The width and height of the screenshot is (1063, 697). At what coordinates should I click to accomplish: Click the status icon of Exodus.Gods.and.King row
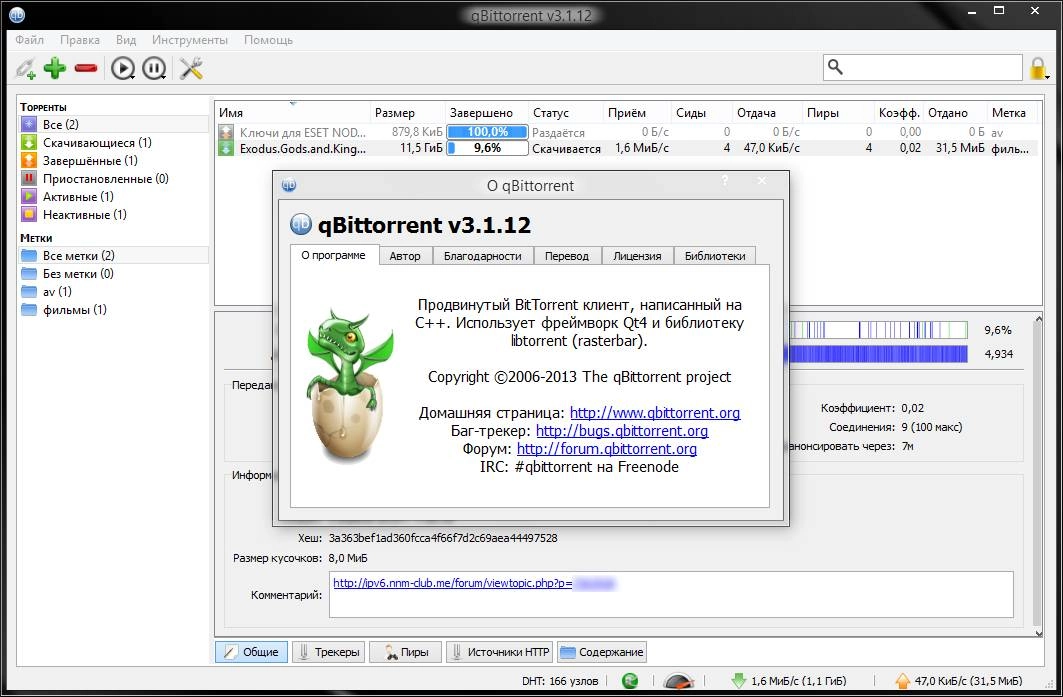(x=226, y=148)
